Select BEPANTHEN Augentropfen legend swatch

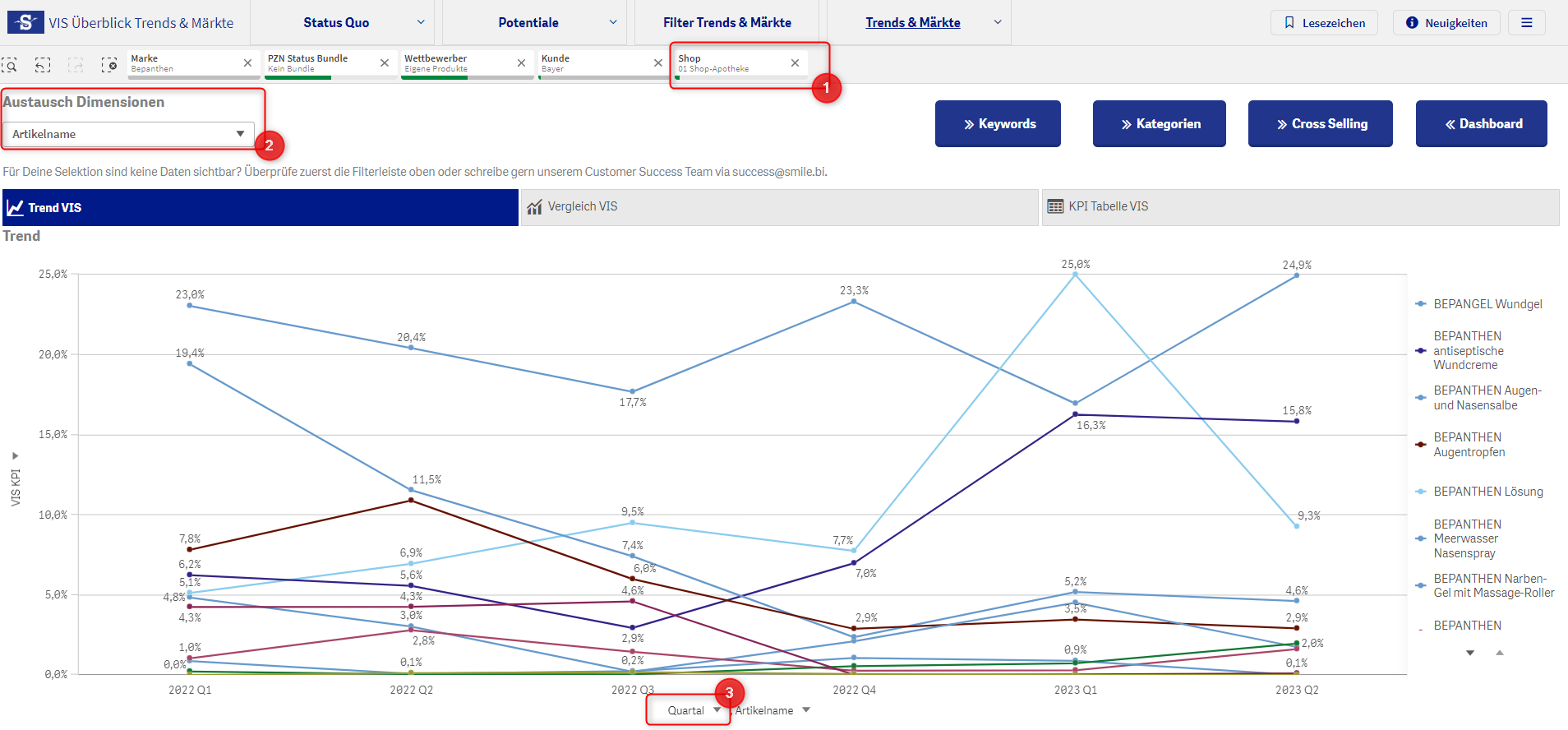[x=1421, y=445]
